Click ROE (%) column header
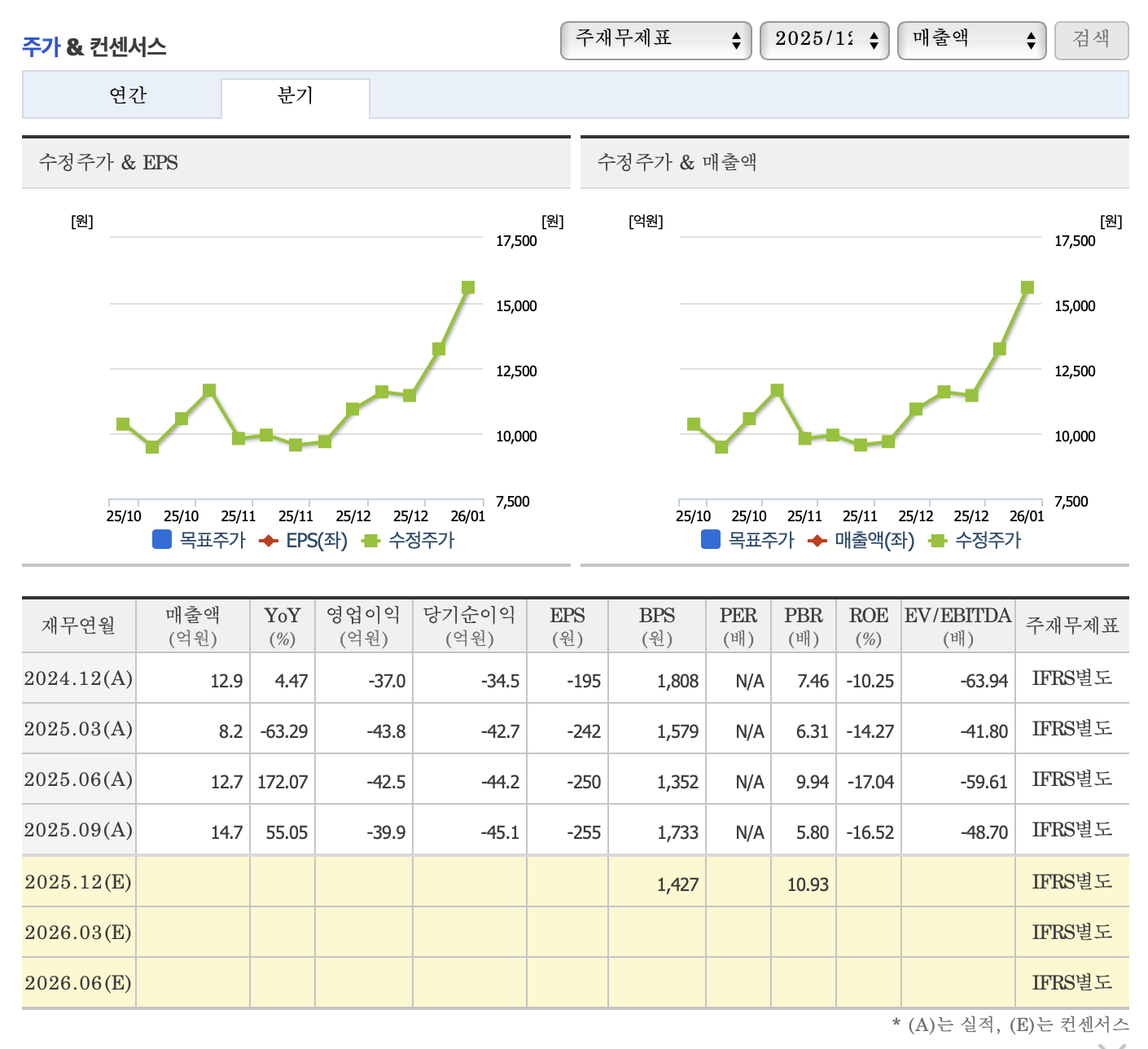 coord(869,625)
